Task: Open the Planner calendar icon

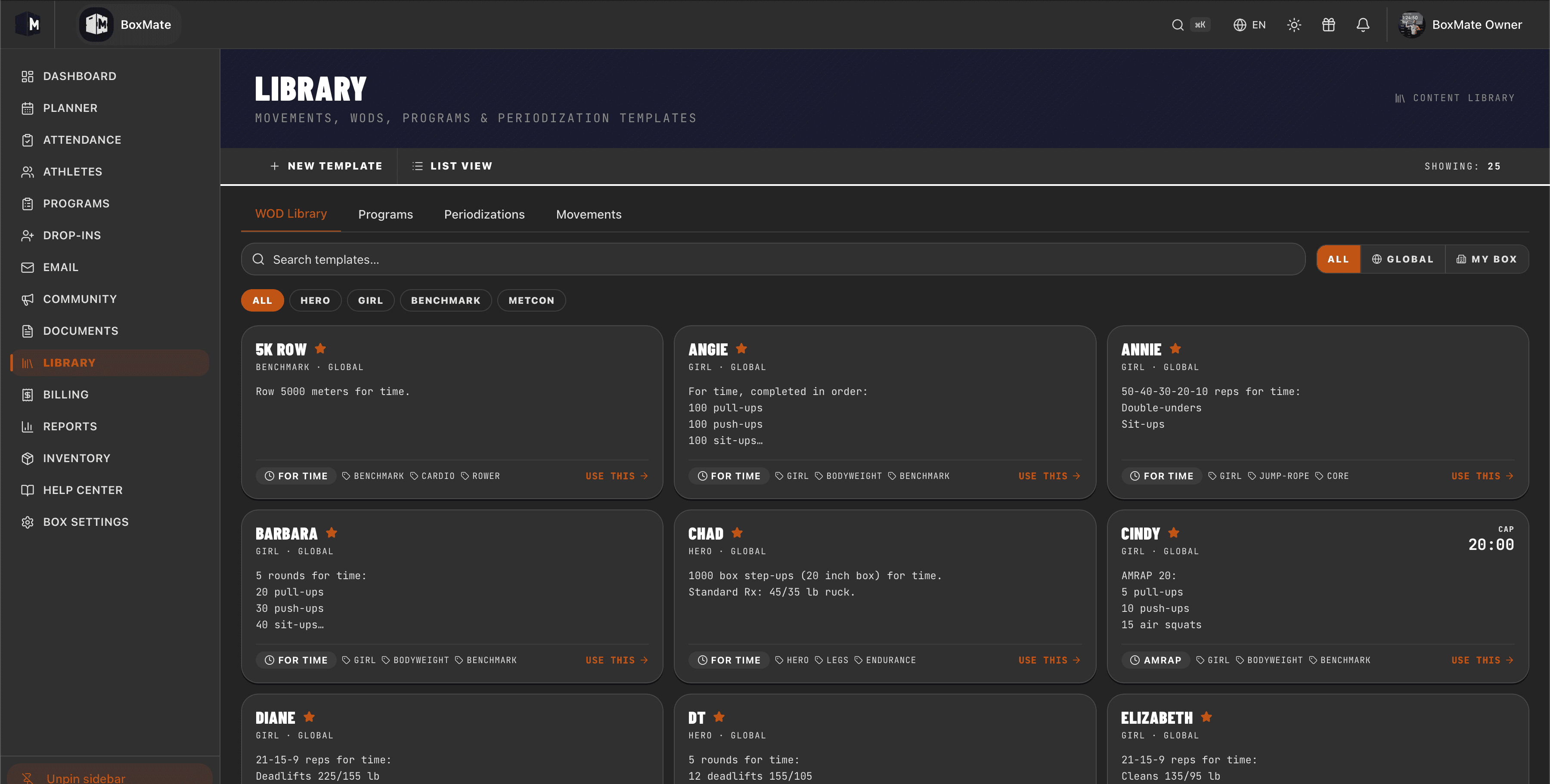Action: pos(27,108)
